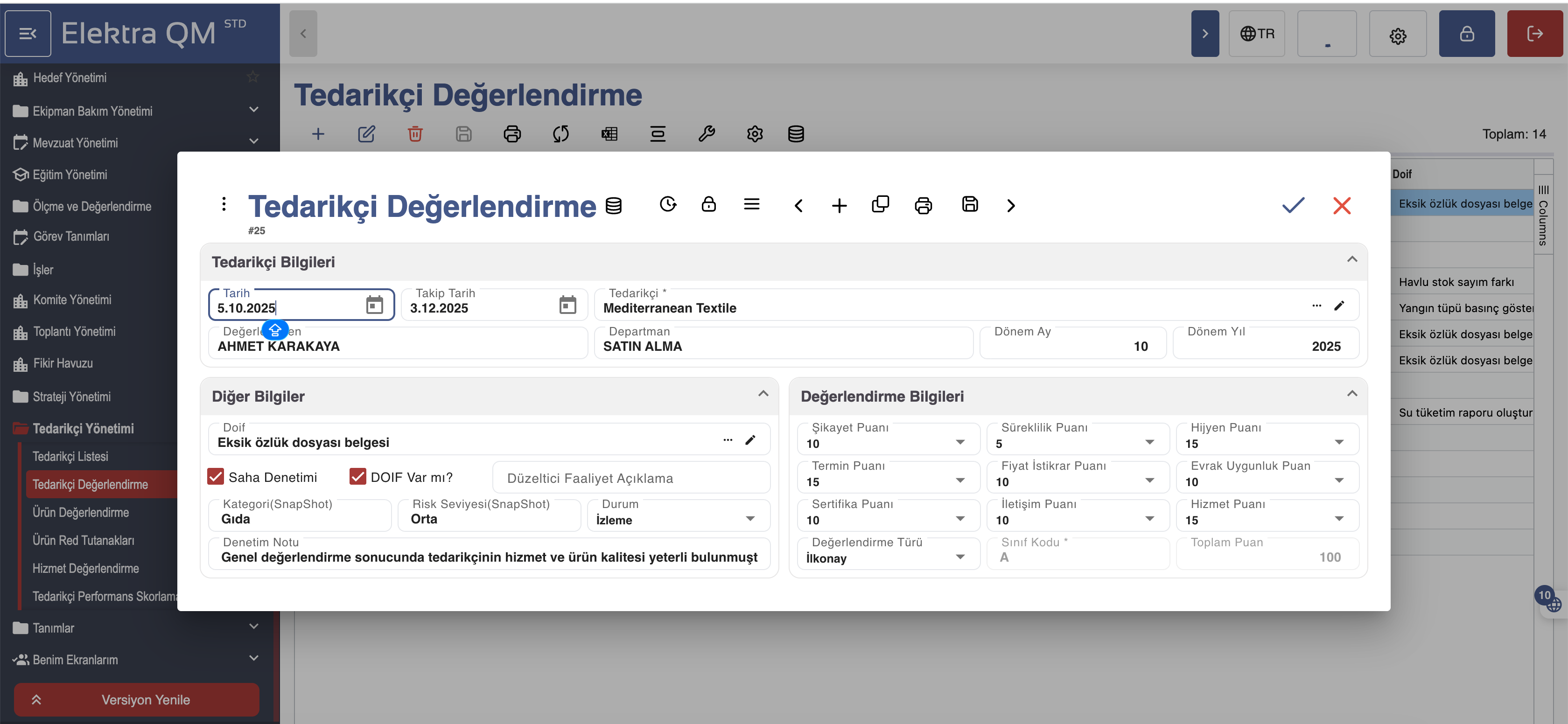This screenshot has width=1568, height=724.
Task: Click the save diskette icon in dialog
Action: pyautogui.click(x=970, y=204)
